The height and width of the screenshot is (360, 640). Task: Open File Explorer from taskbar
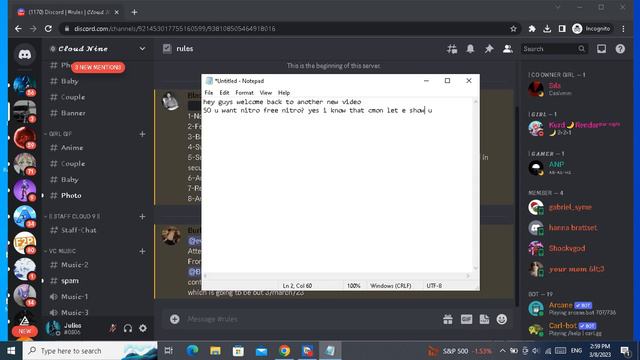pyautogui.click(x=215, y=351)
